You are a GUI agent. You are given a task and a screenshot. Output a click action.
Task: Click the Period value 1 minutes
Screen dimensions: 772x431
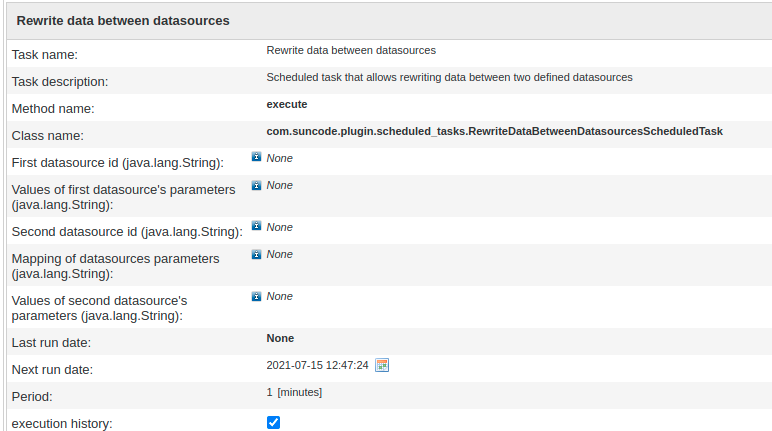click(294, 392)
